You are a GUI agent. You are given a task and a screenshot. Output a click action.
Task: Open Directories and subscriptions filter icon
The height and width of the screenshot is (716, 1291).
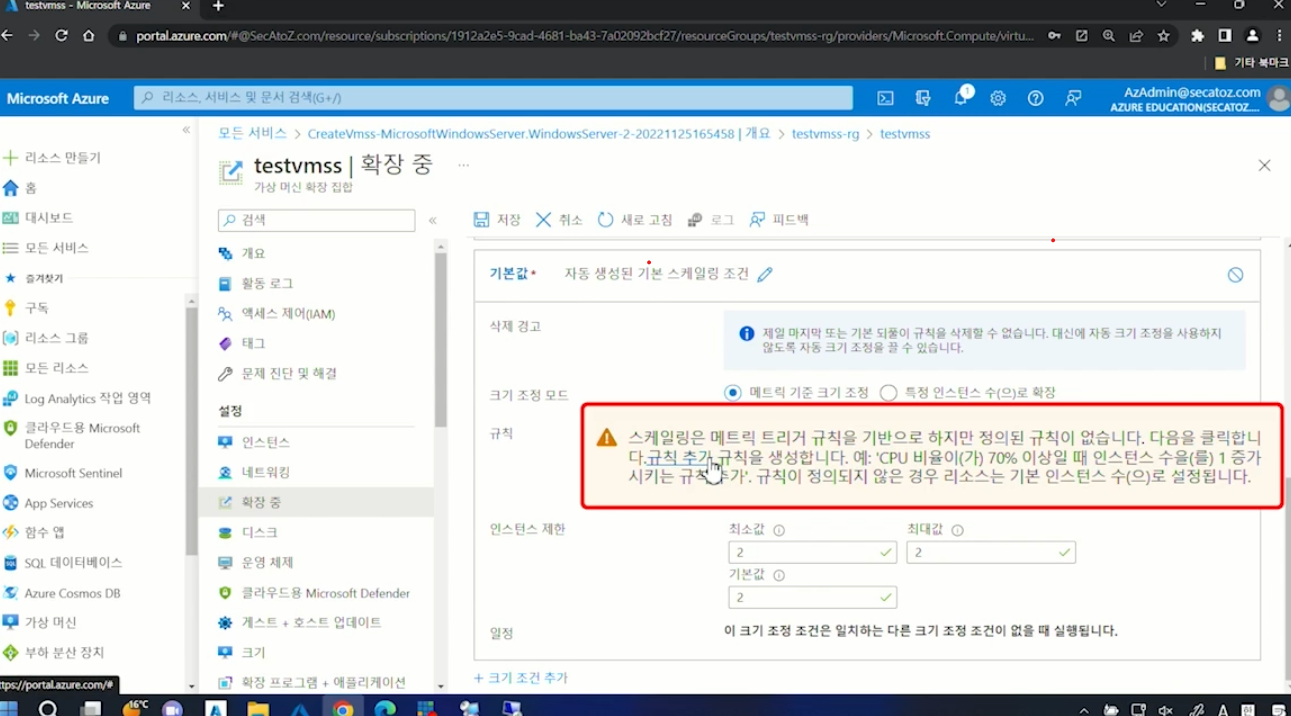(x=923, y=98)
